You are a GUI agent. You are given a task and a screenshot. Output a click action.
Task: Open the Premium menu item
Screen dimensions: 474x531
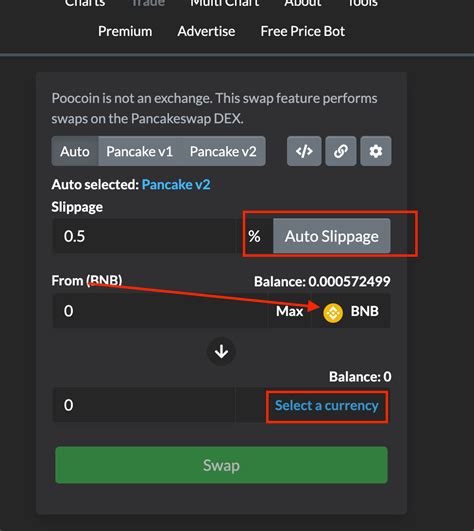coord(125,31)
